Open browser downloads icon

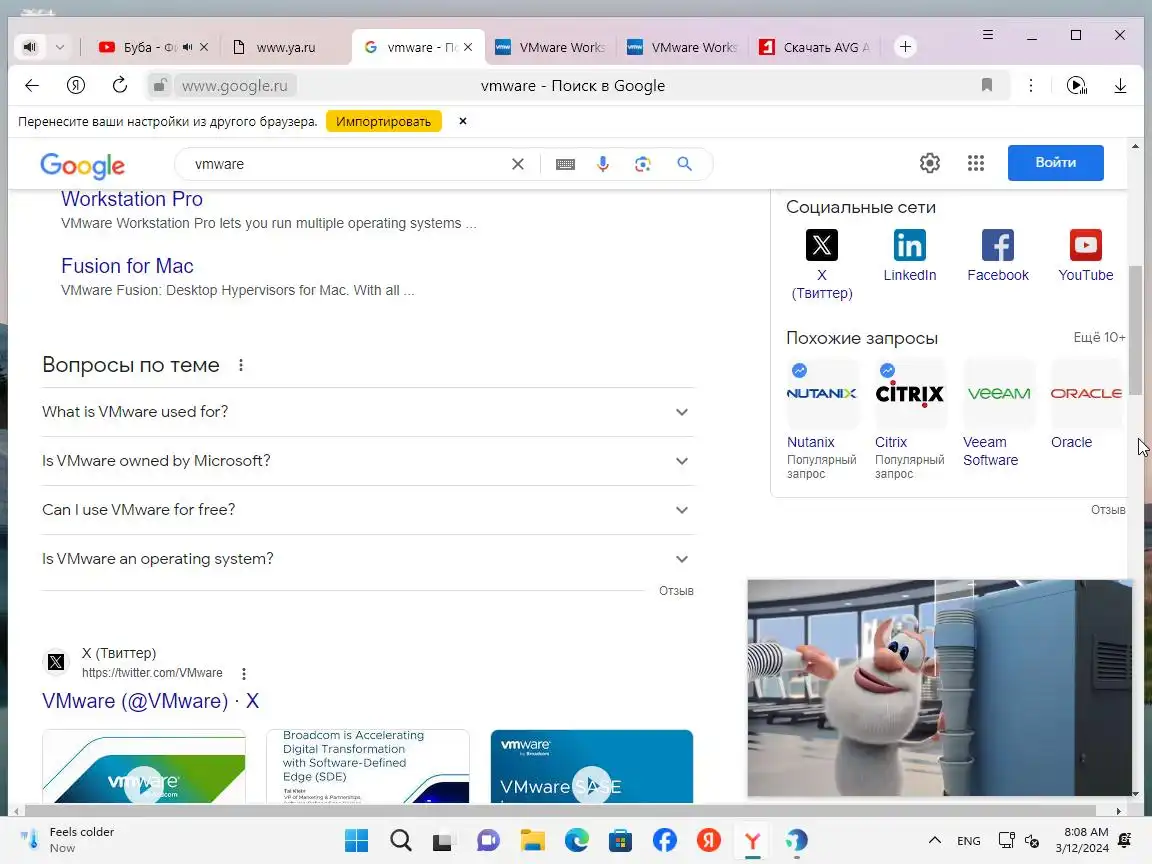pos(1120,85)
